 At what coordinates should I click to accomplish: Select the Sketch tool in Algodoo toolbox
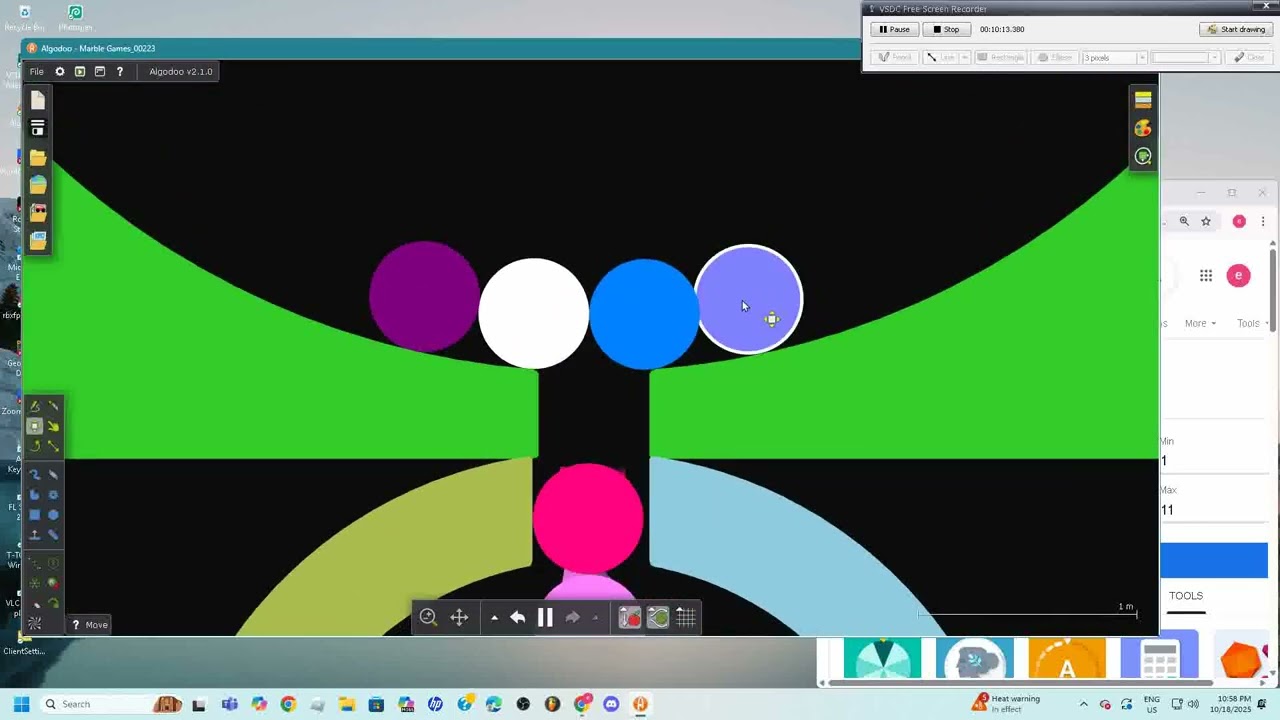(34, 406)
